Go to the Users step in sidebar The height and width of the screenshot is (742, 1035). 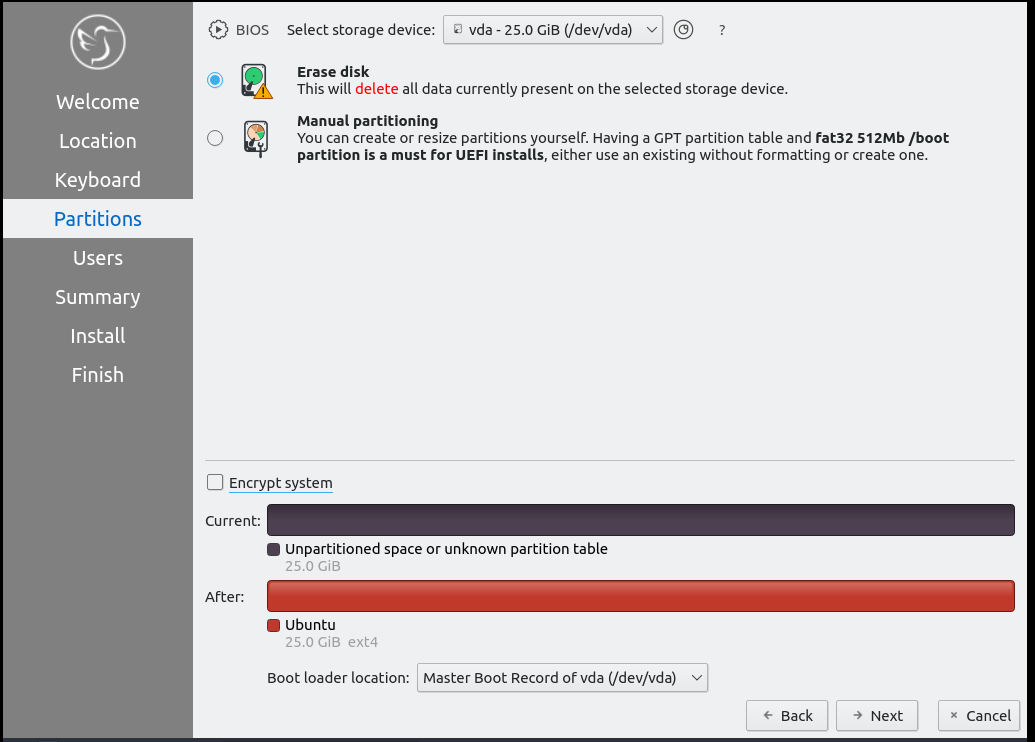tap(97, 258)
